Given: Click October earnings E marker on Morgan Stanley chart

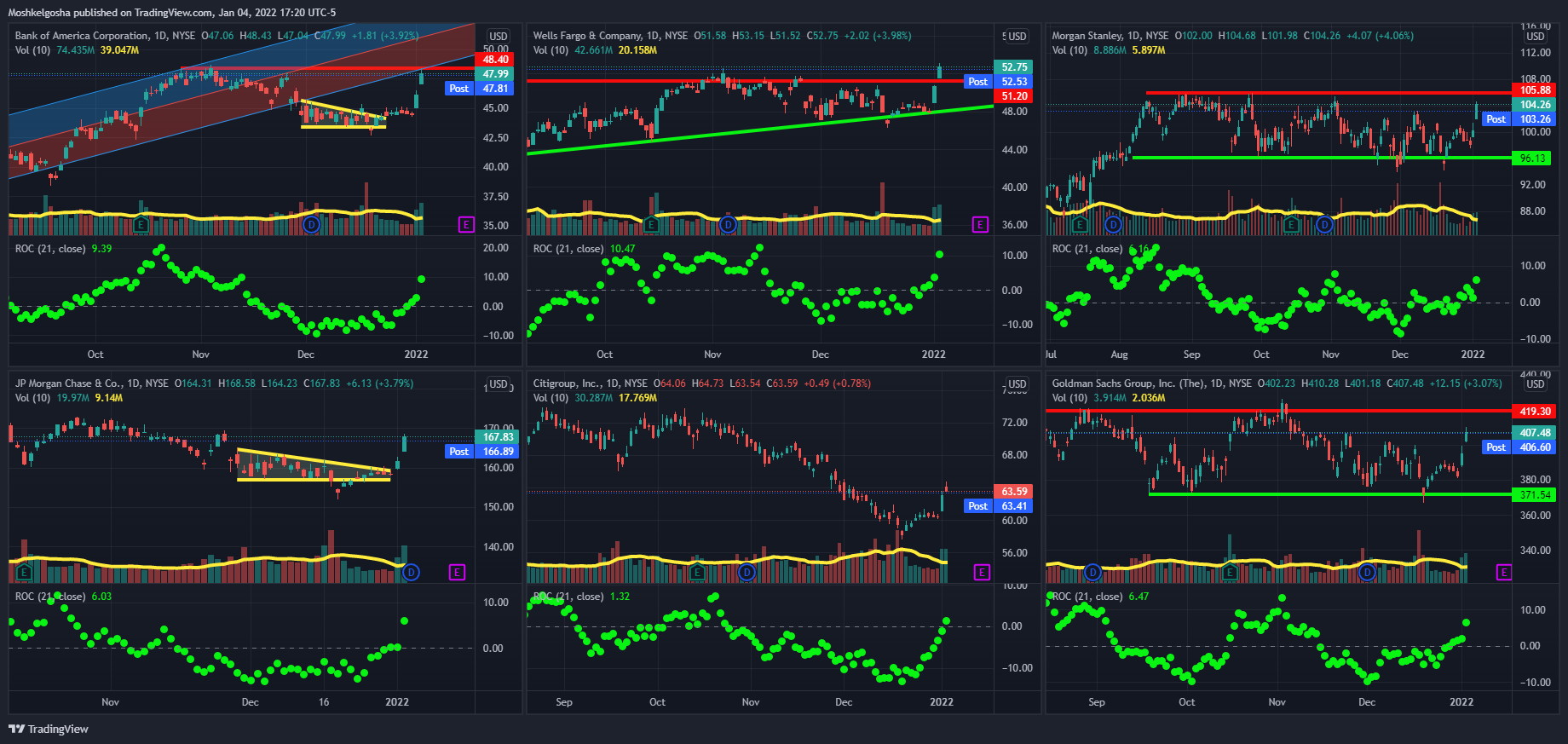Looking at the screenshot, I should coord(1291,225).
